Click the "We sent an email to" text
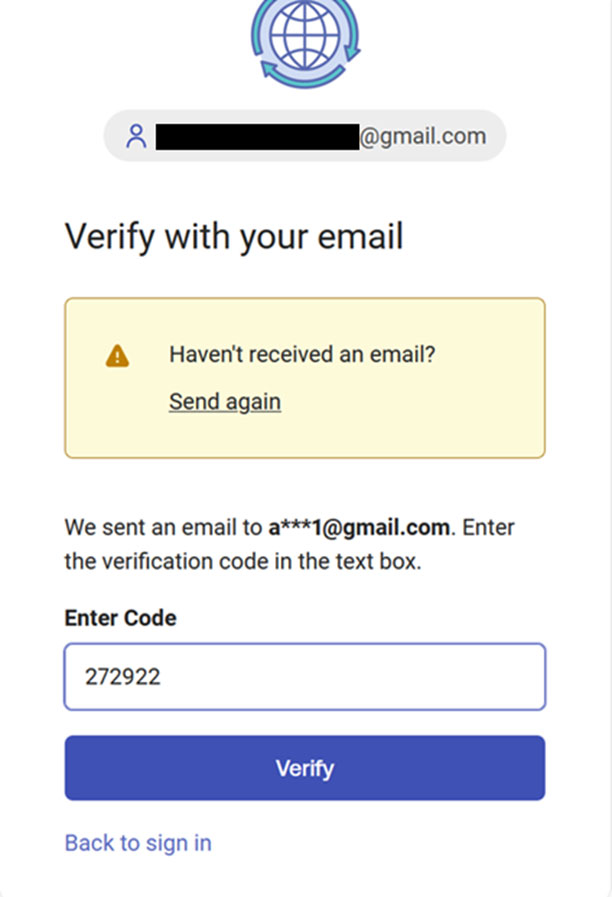Image resolution: width=612 pixels, height=897 pixels. coord(164,527)
